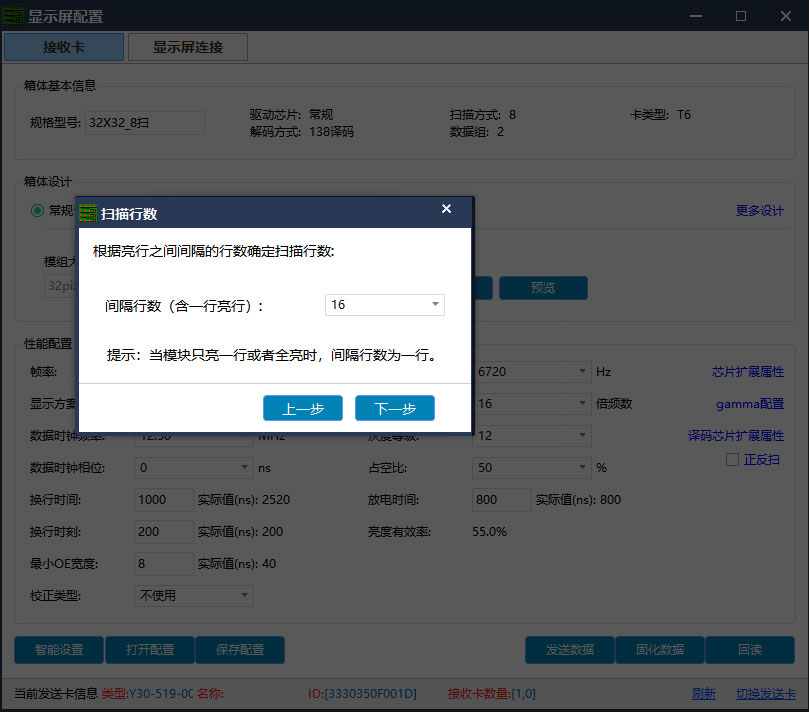Open the 间隔行数 dropdown showing 16
Viewport: 809px width, 712px height.
tap(384, 304)
